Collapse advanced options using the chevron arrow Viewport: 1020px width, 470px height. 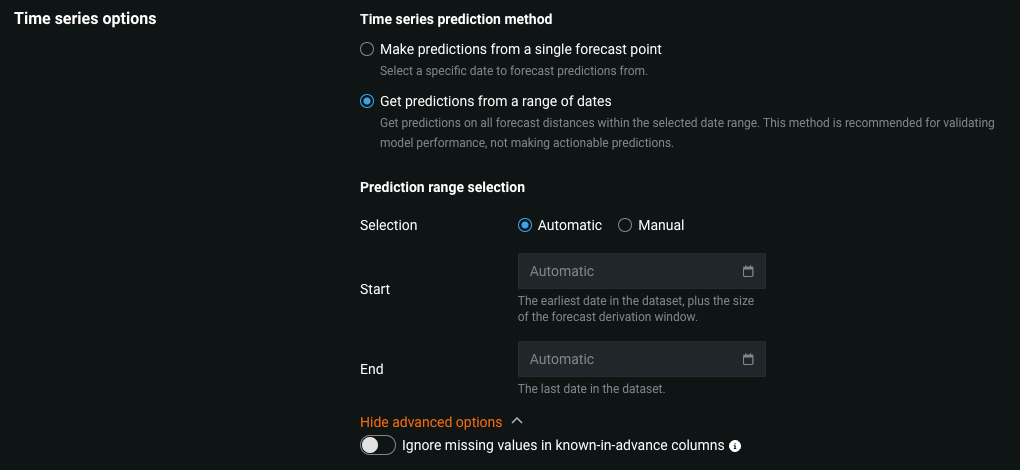(517, 422)
